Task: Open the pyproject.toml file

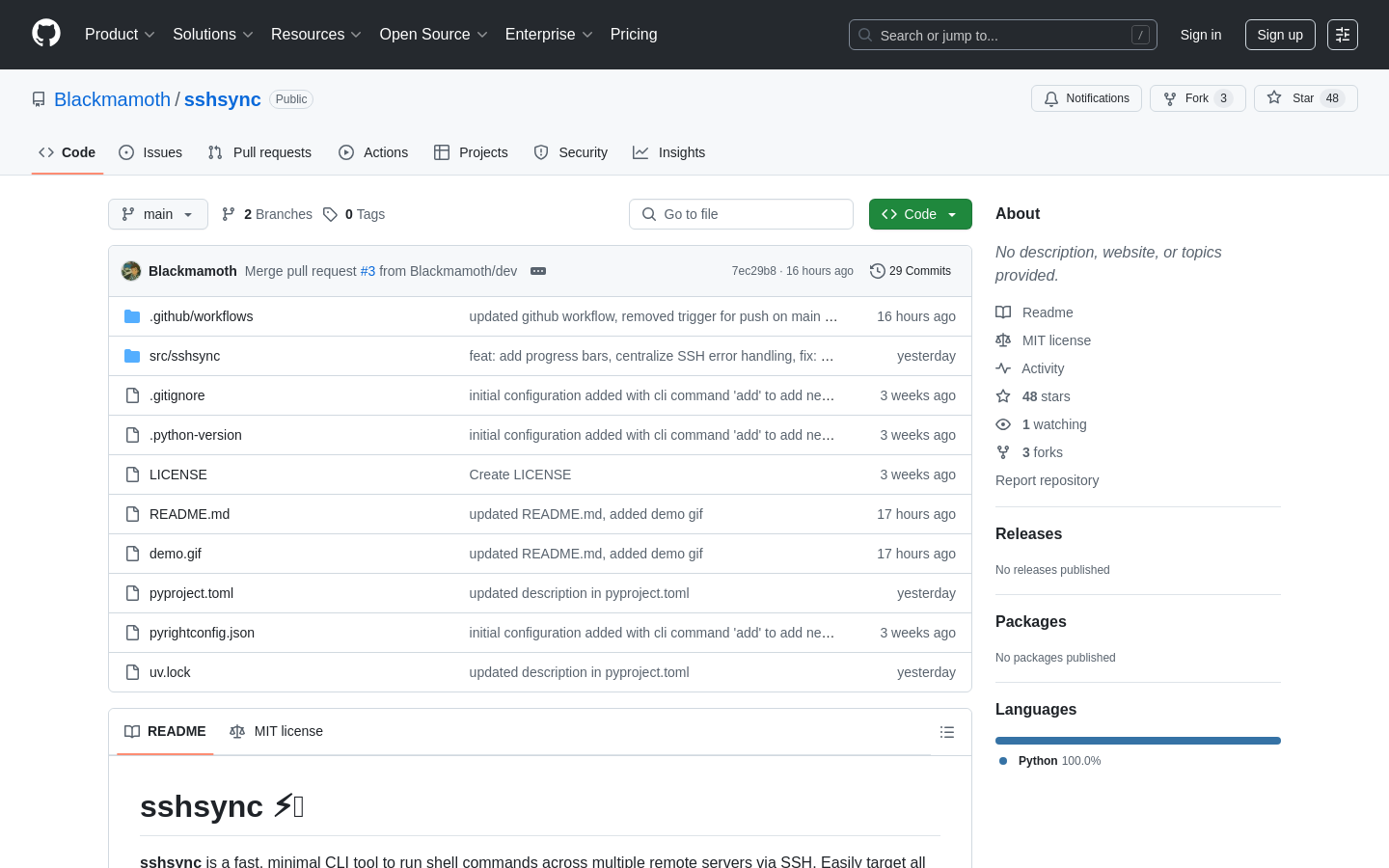Action: tap(191, 593)
